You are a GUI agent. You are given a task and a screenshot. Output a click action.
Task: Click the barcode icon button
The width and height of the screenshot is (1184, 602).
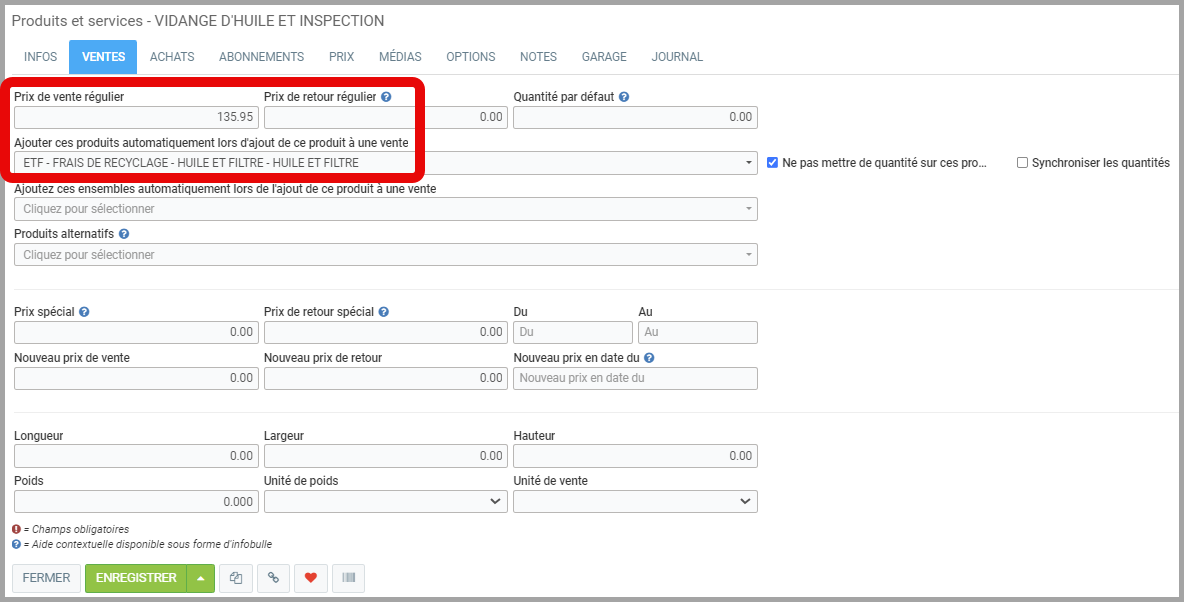[x=349, y=578]
